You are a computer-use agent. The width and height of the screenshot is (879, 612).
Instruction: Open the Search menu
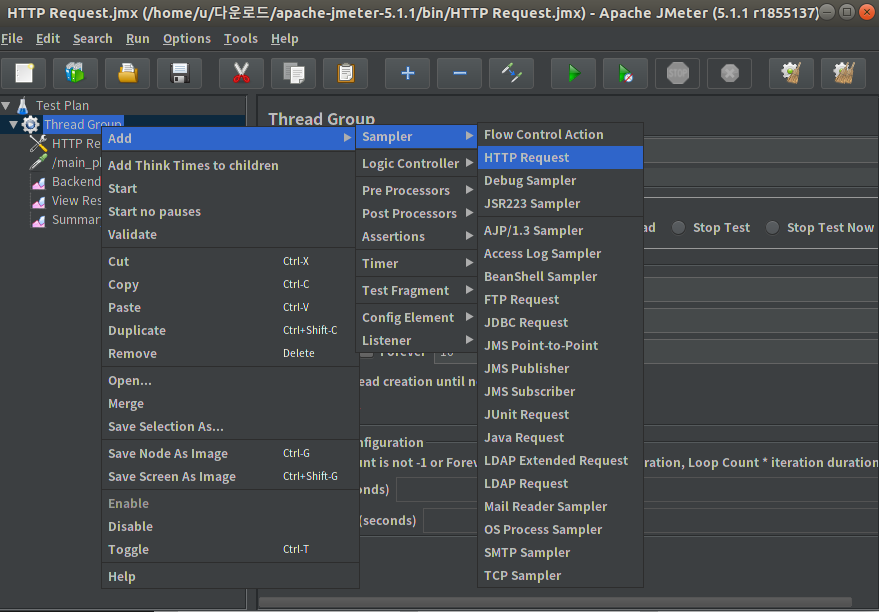pos(92,39)
